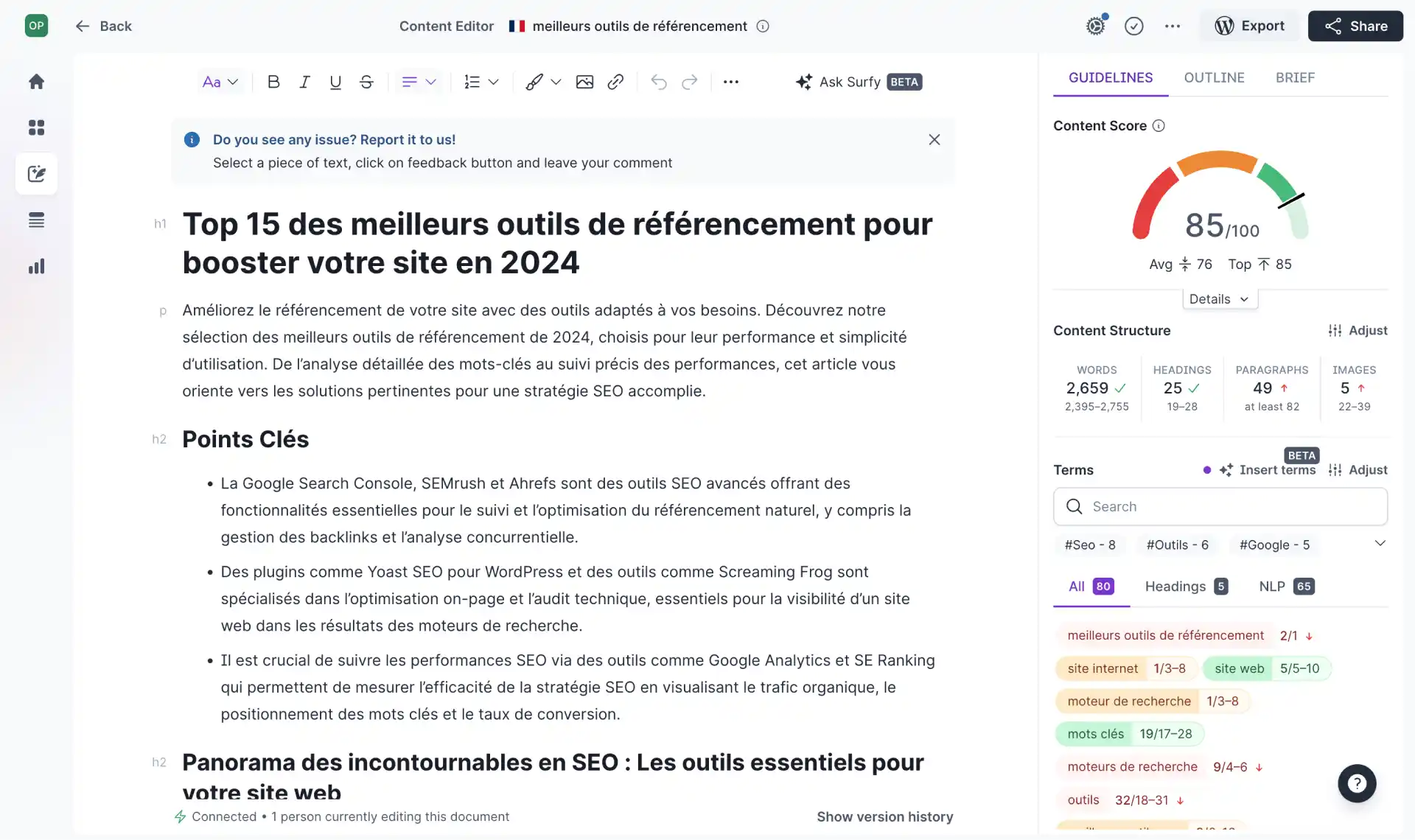Click the Paragraphs count 49 stat
Screen dimensions: 1415x840
pos(1271,388)
